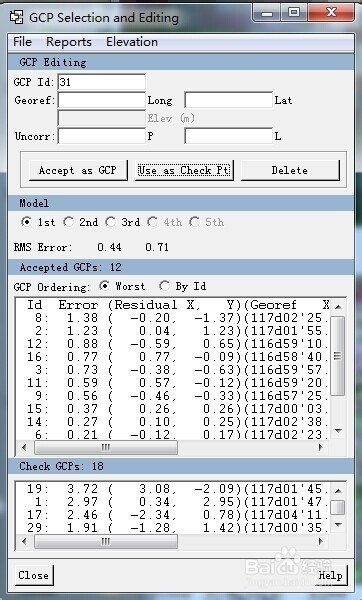Click check GCPs horizontal scrollbar thumb
362x600 pixels.
106,541
